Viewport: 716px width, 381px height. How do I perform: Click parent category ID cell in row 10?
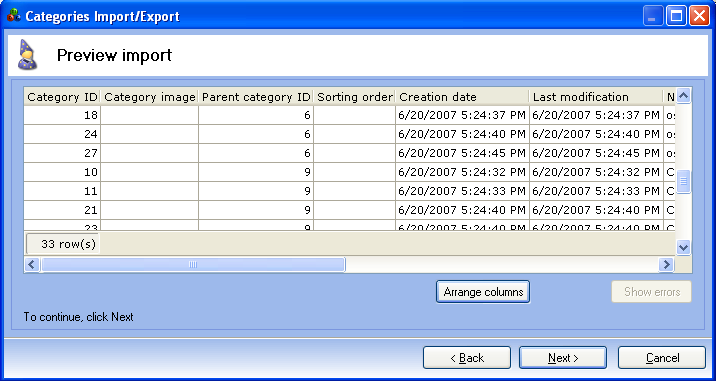coord(256,173)
